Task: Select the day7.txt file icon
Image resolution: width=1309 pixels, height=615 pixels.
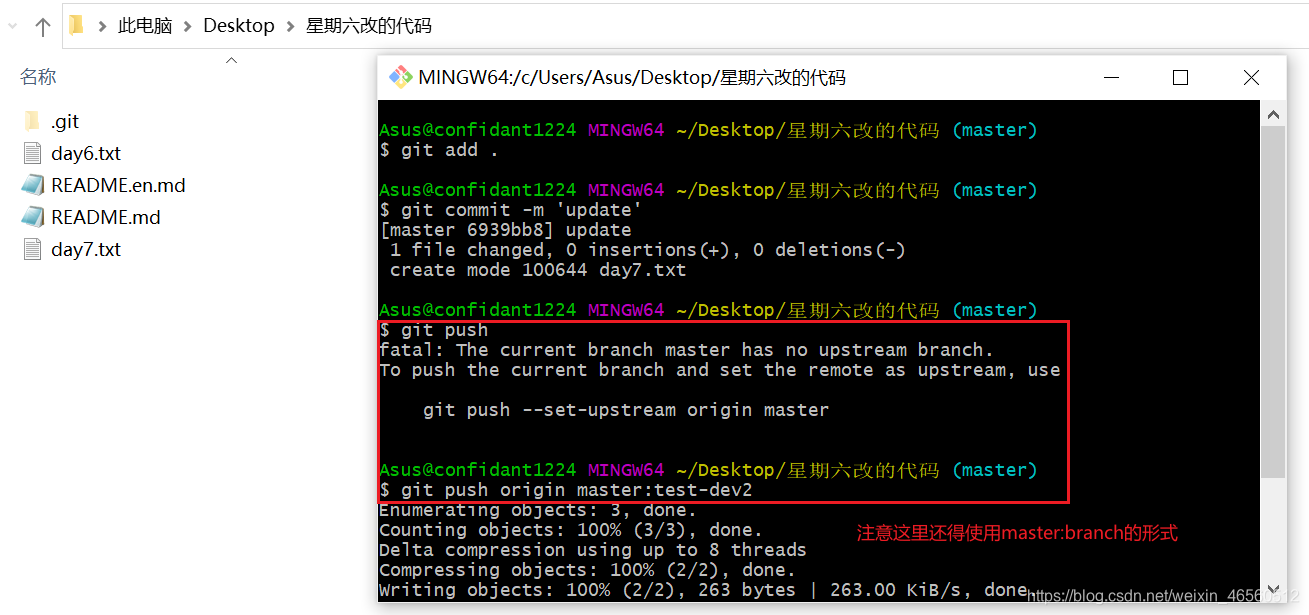Action: tap(33, 249)
